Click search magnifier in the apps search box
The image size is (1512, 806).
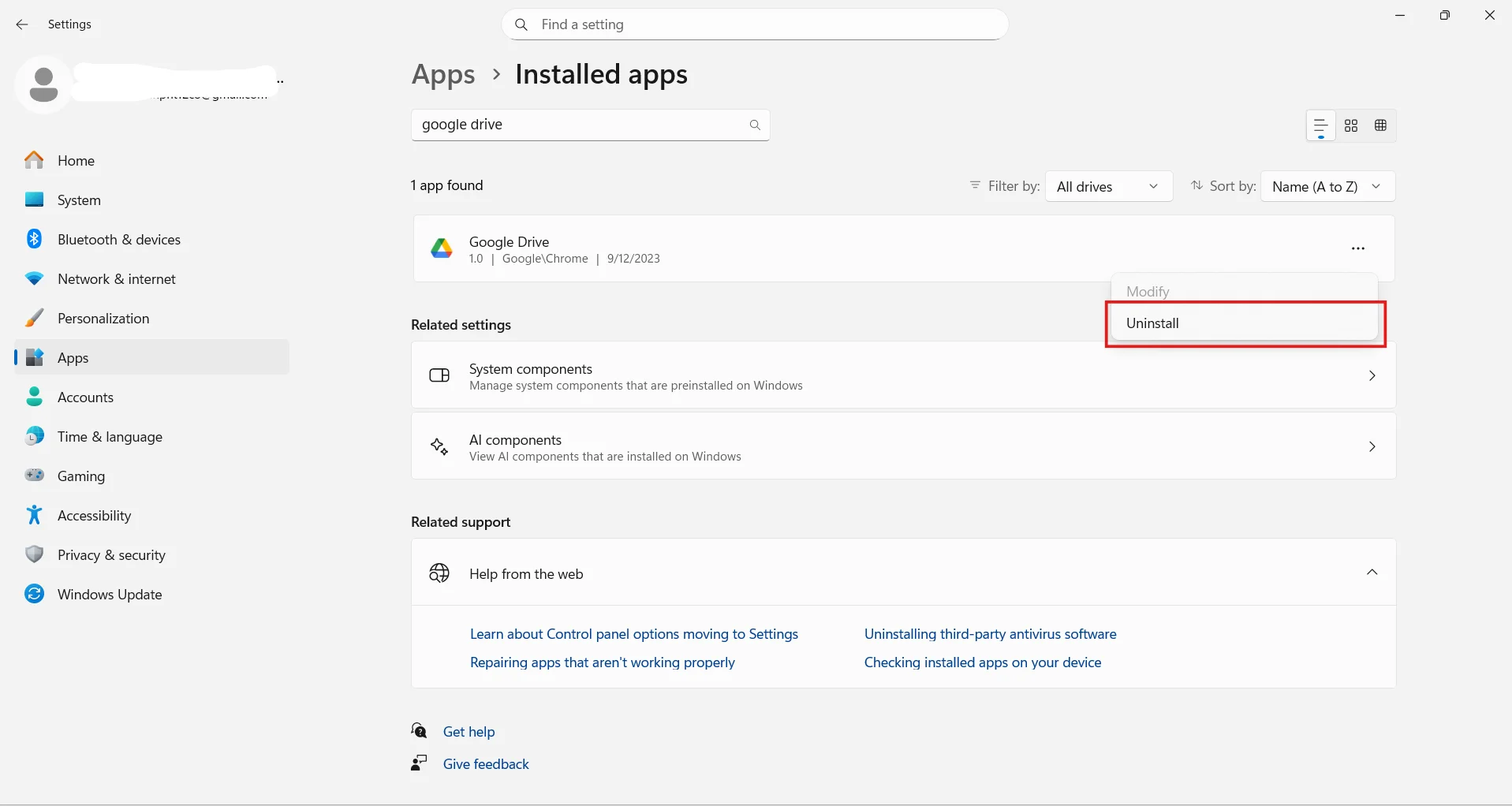point(755,125)
